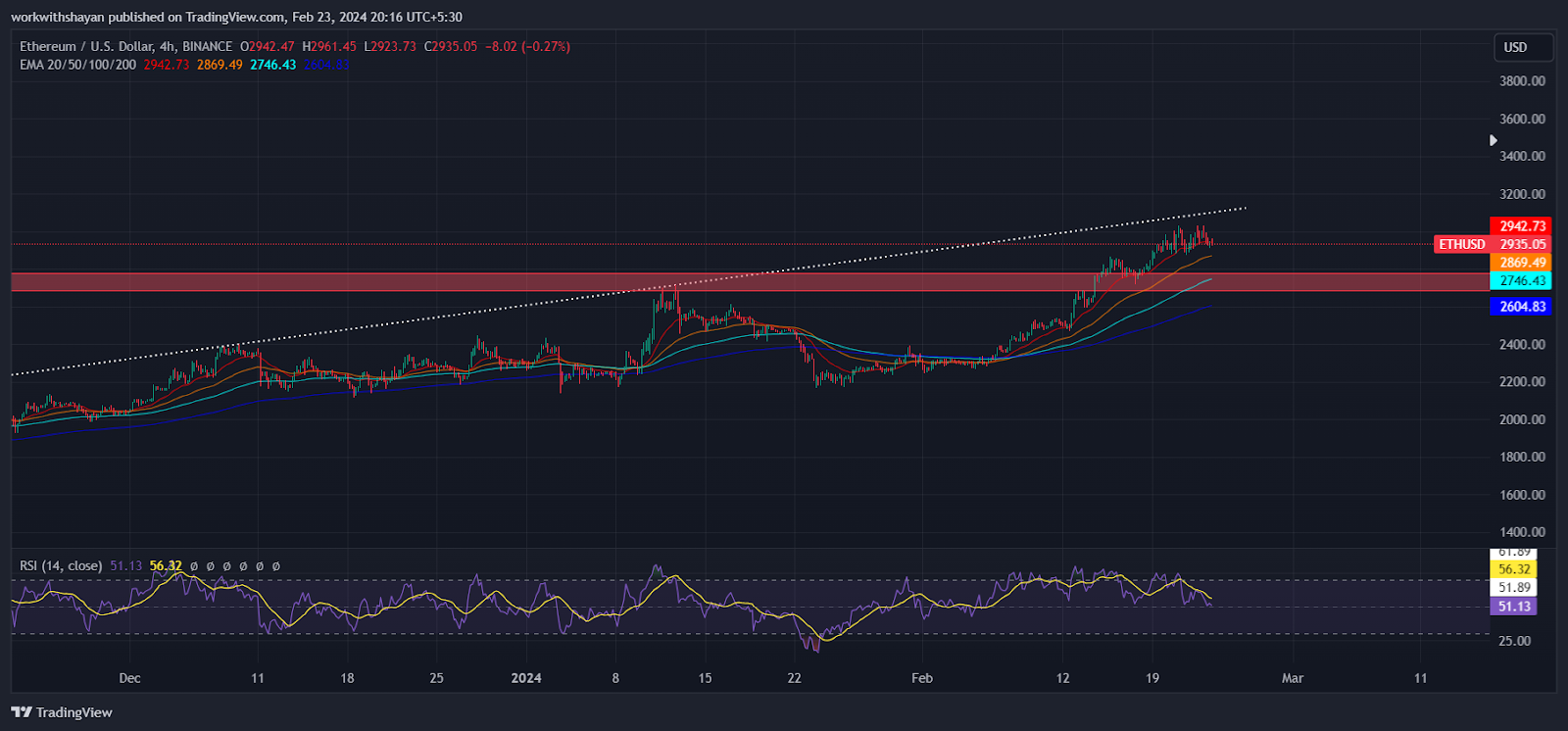
Task: Click the RSI legend value 51.13
Action: (125, 565)
